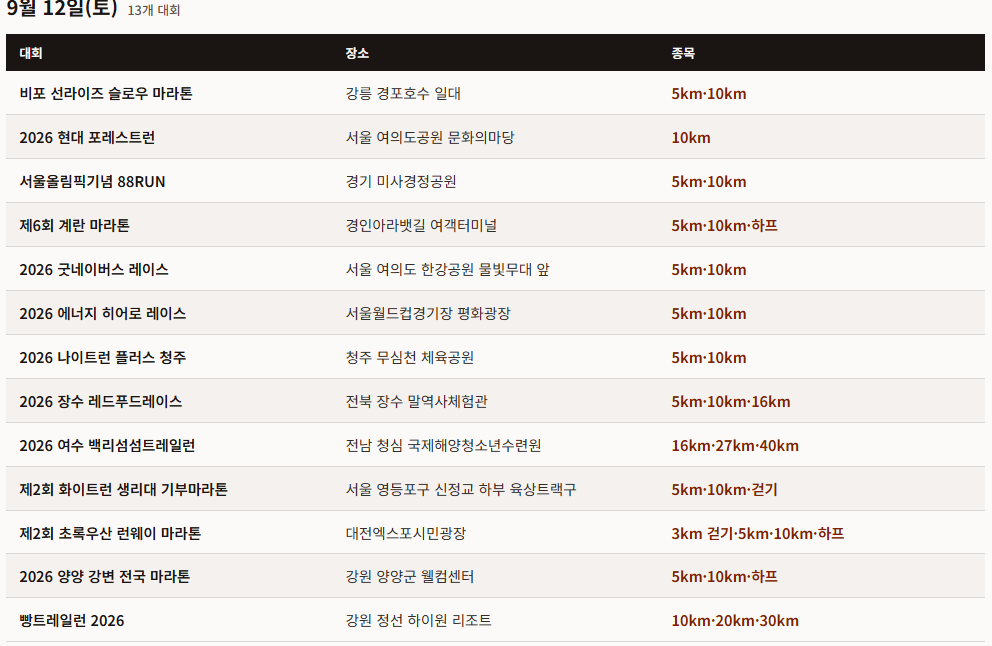Click the venue 전남 청심 국제해양청소년수련원
The width and height of the screenshot is (992, 646).
pos(443,445)
